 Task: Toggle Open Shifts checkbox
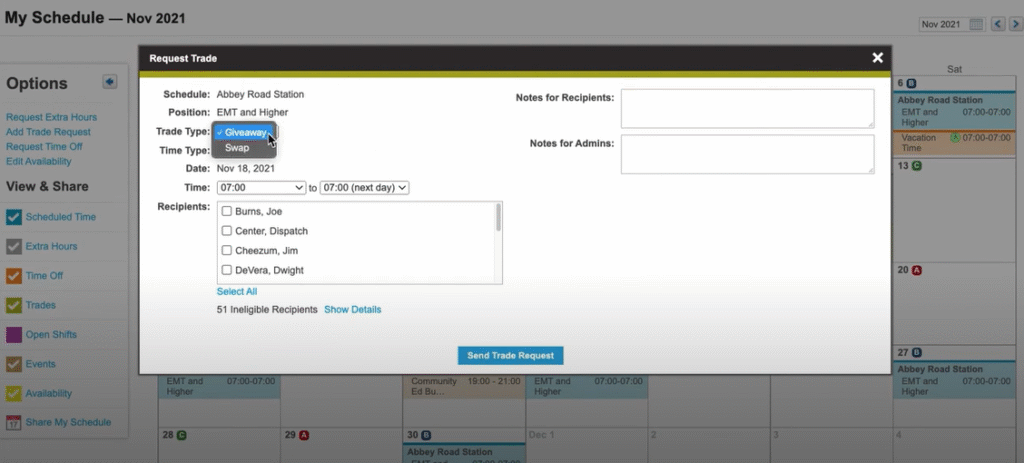(x=14, y=334)
